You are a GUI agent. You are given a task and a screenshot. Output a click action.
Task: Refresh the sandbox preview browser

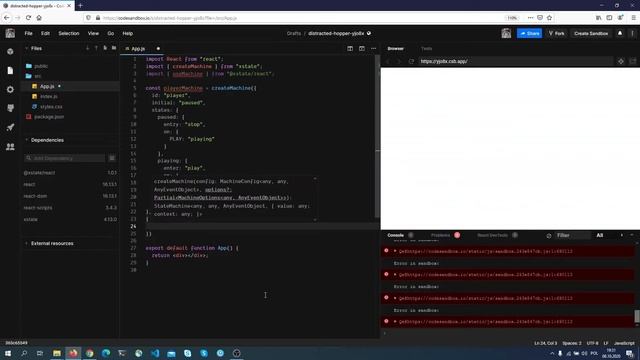coord(411,61)
